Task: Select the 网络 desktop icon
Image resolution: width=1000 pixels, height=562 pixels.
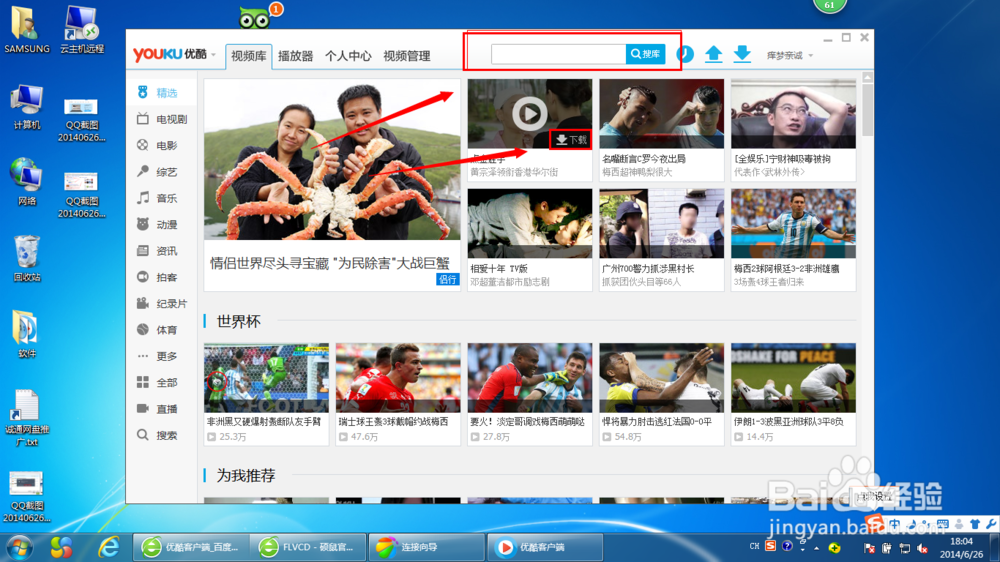Action: [27, 182]
